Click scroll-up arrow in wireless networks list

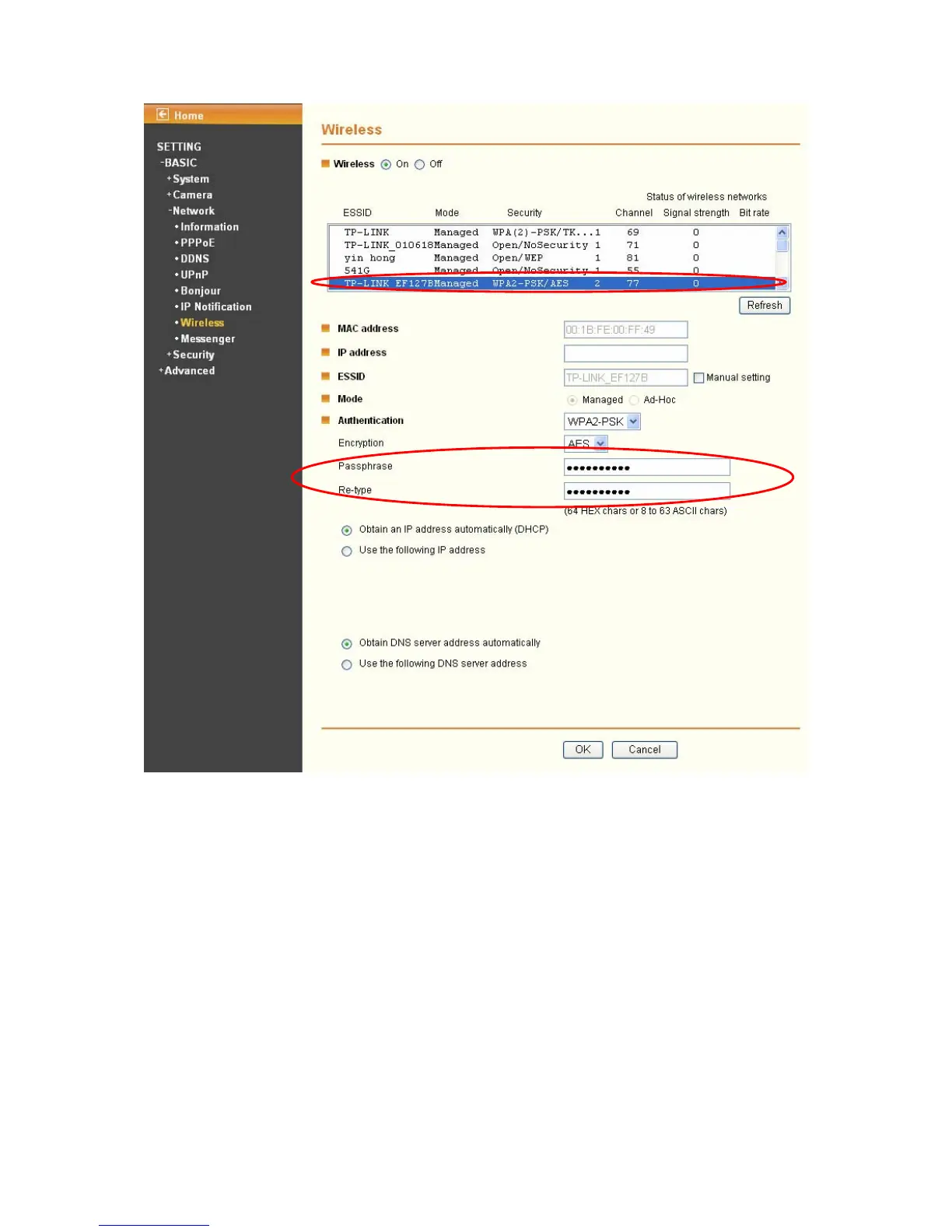[x=782, y=233]
